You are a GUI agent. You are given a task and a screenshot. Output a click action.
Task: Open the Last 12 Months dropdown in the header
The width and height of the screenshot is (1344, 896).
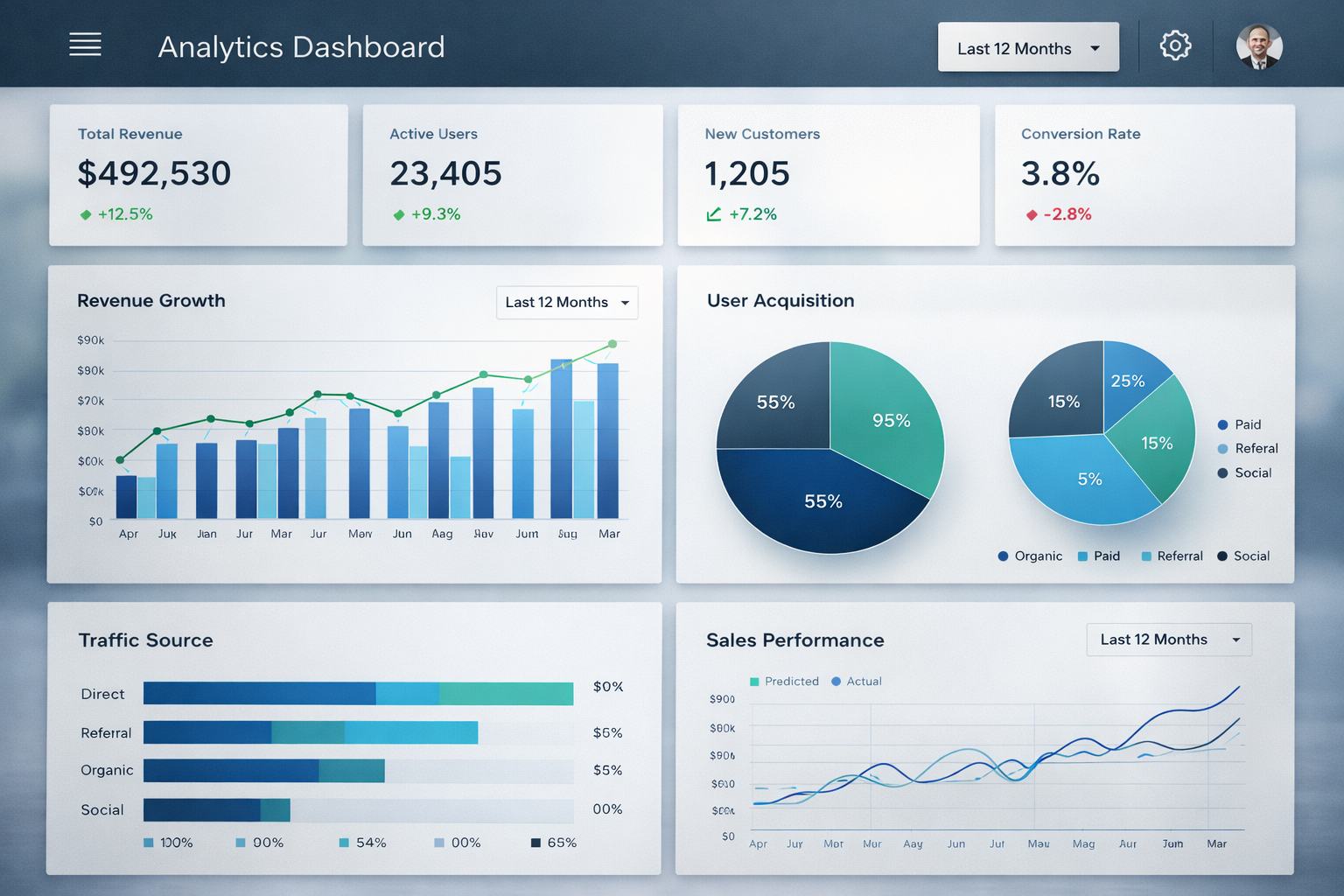click(1028, 47)
